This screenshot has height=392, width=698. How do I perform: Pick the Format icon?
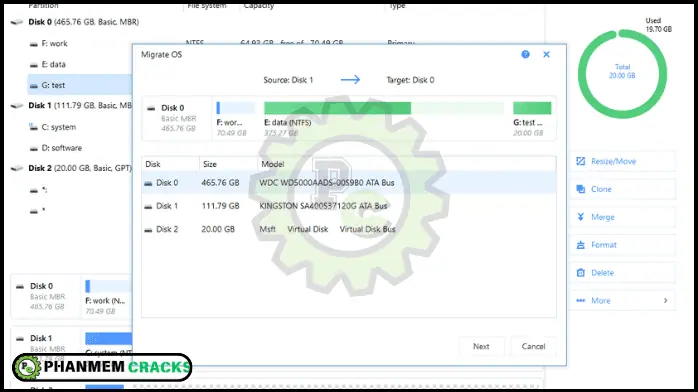580,245
